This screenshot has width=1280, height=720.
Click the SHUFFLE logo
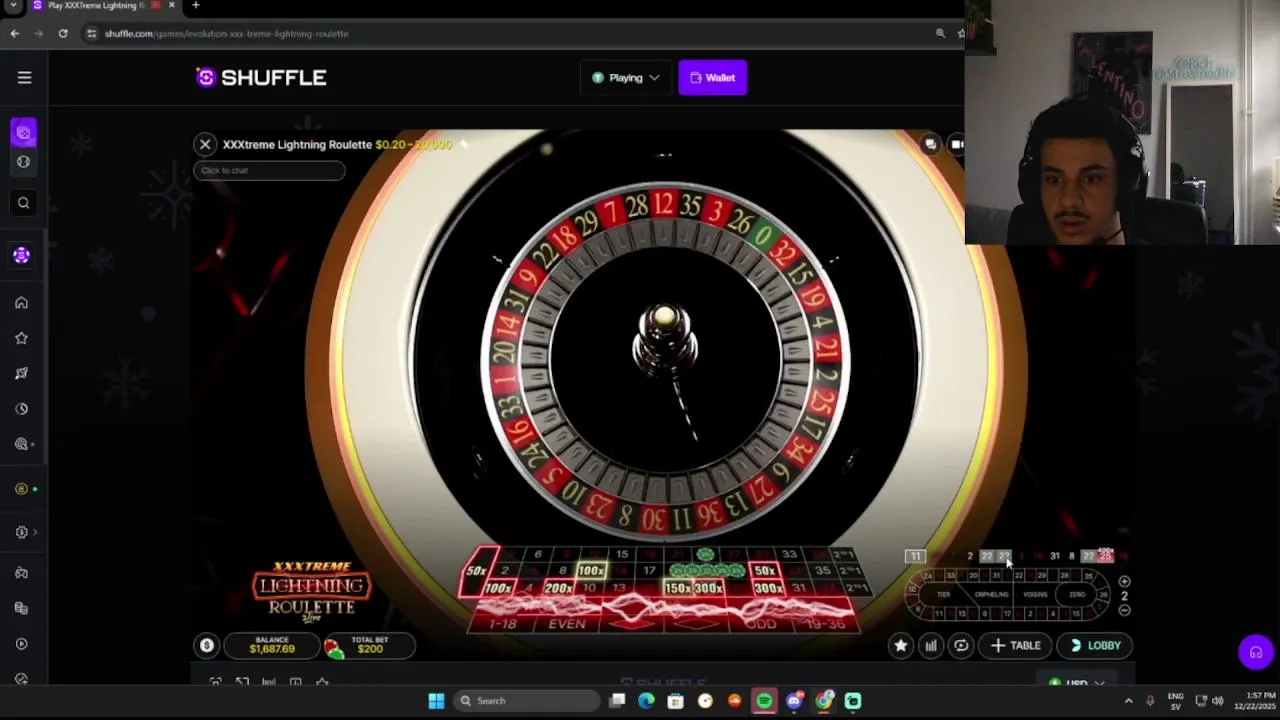click(261, 77)
